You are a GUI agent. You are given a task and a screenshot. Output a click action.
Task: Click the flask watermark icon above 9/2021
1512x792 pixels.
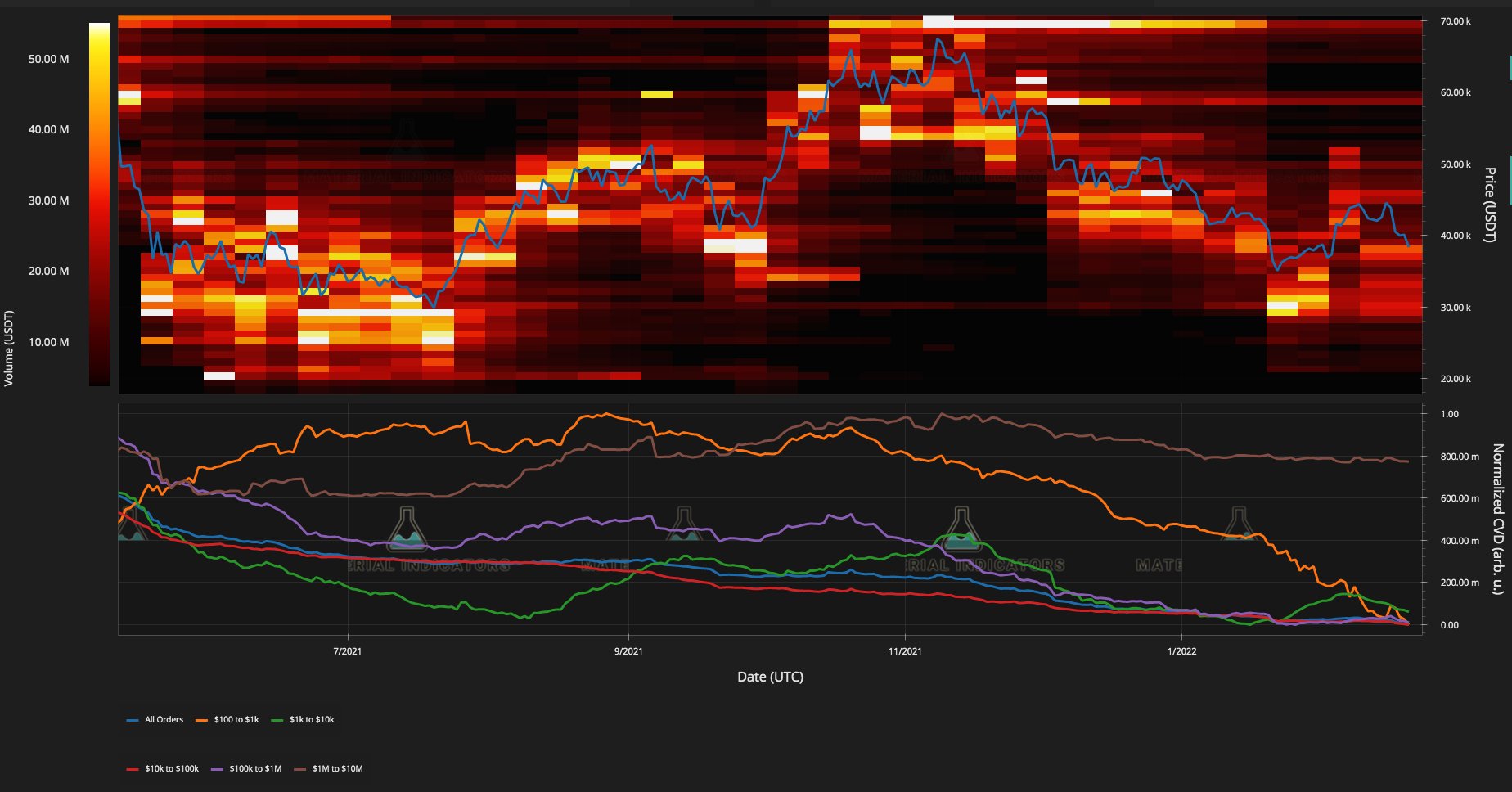coord(684,528)
